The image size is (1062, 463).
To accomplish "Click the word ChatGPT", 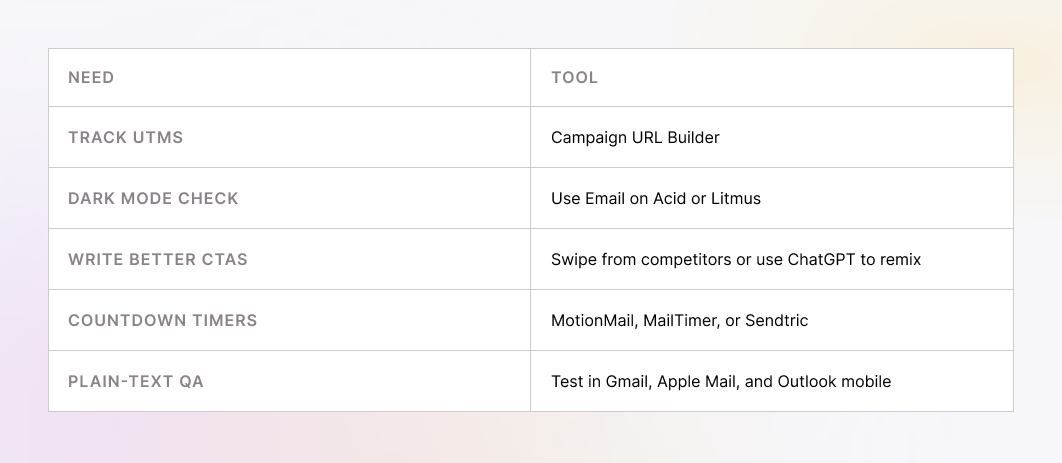I will point(822,260).
